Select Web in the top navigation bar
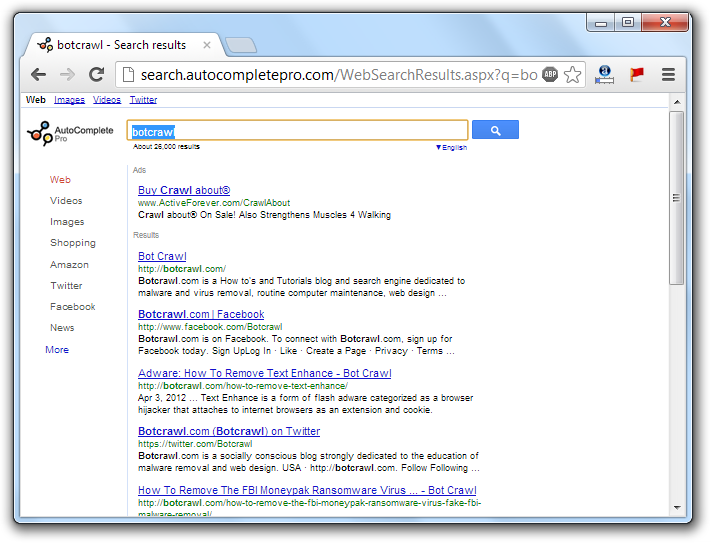711x543 pixels. 36,100
